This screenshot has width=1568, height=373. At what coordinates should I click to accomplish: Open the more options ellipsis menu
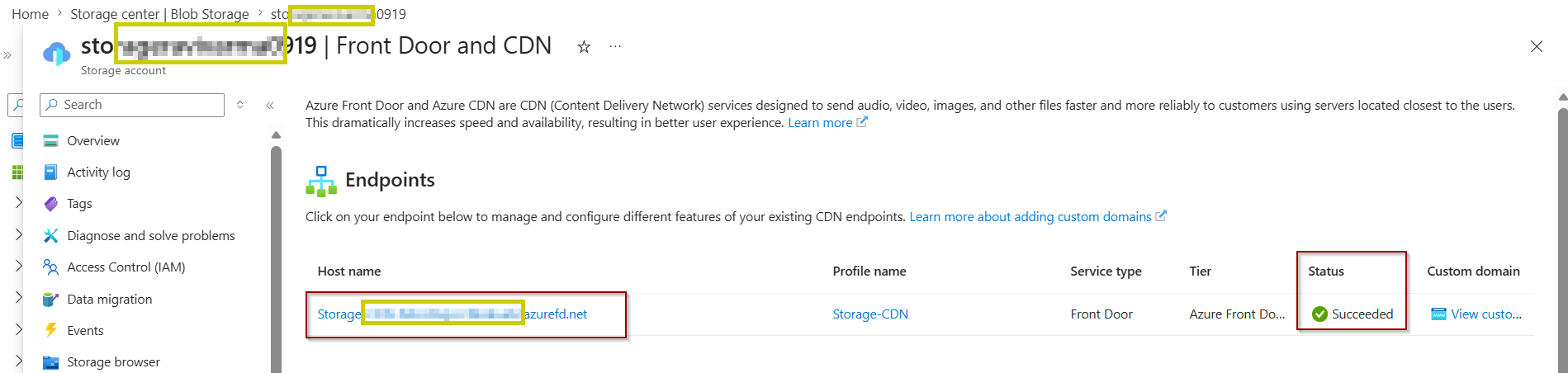(x=615, y=47)
